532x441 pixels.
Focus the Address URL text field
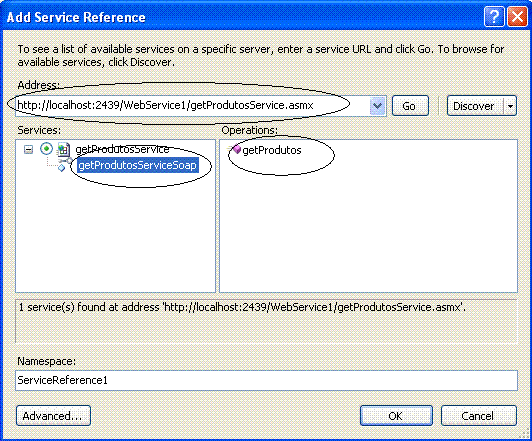(193, 106)
